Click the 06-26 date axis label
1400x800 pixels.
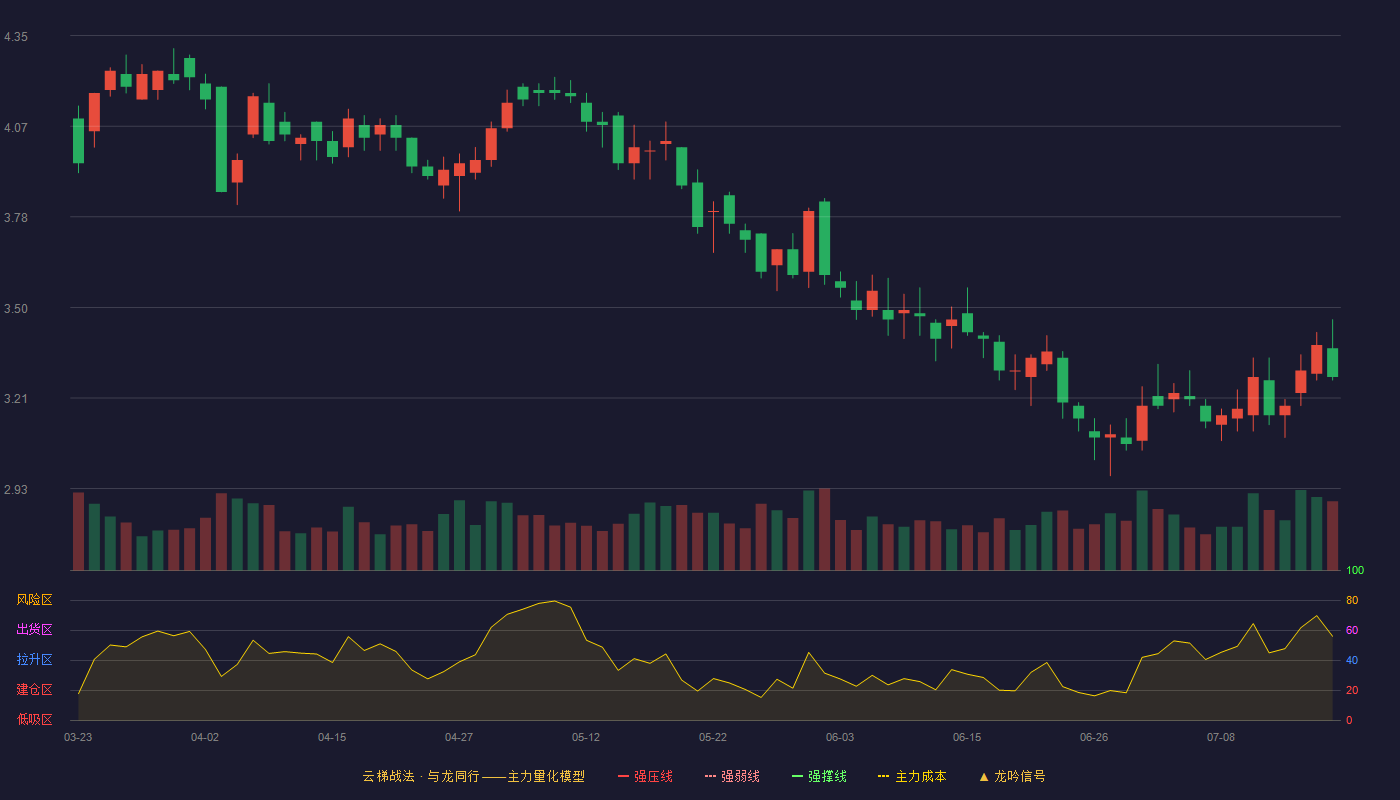[x=1094, y=737]
